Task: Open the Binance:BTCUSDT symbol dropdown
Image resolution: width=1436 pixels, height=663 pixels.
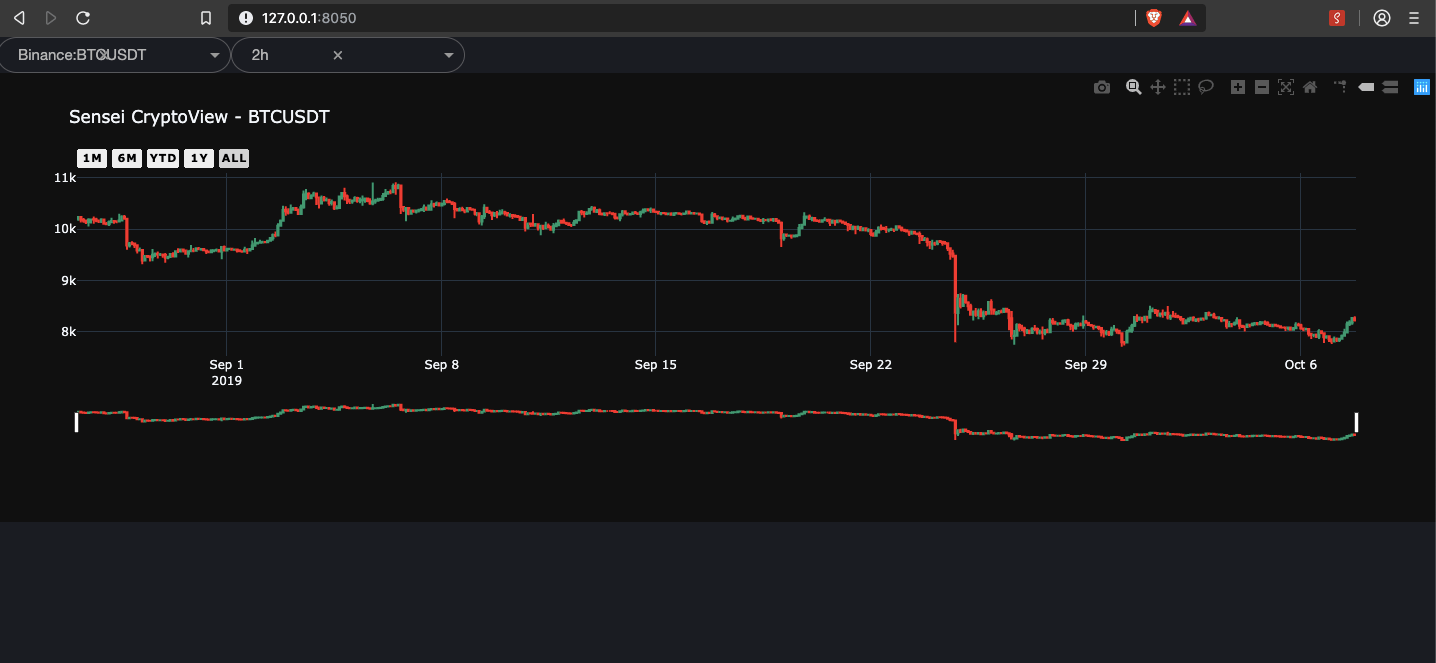Action: (x=213, y=55)
